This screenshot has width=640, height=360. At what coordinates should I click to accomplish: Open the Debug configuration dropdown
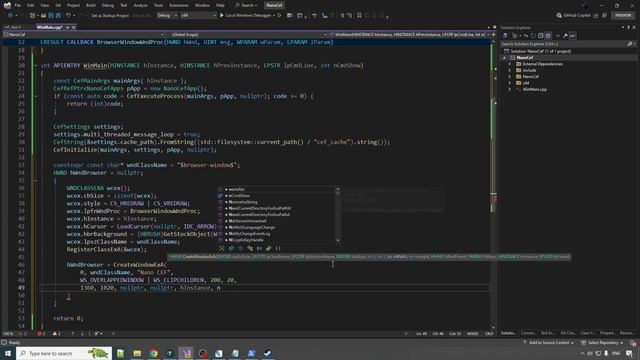pos(167,16)
